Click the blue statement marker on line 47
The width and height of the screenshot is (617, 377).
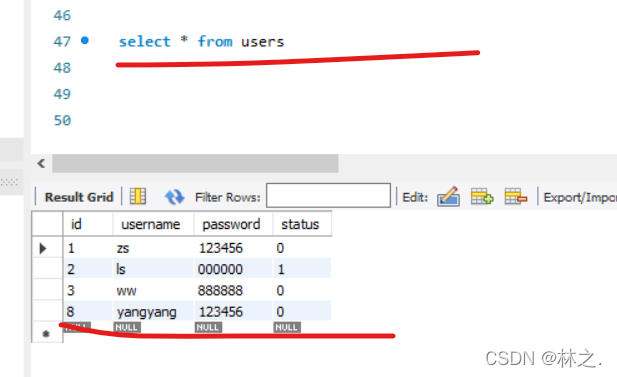[85, 40]
